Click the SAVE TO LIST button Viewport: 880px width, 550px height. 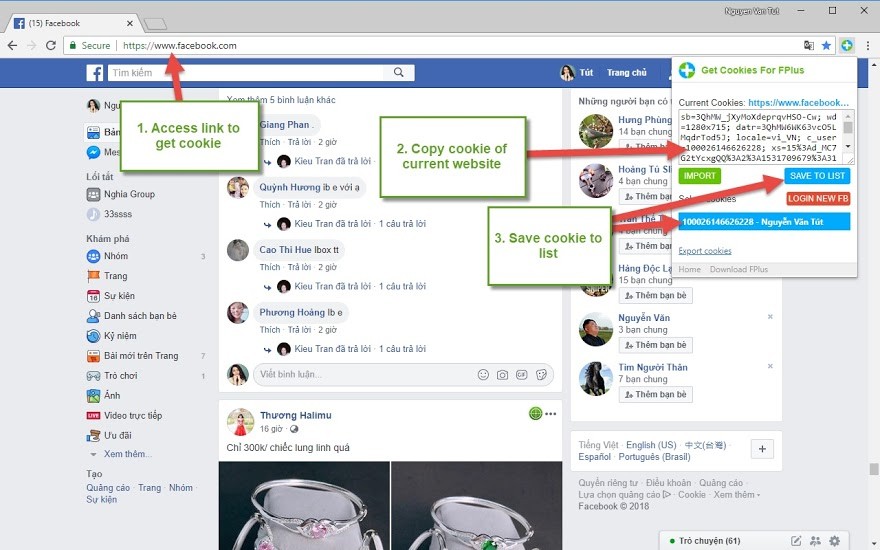[x=817, y=176]
